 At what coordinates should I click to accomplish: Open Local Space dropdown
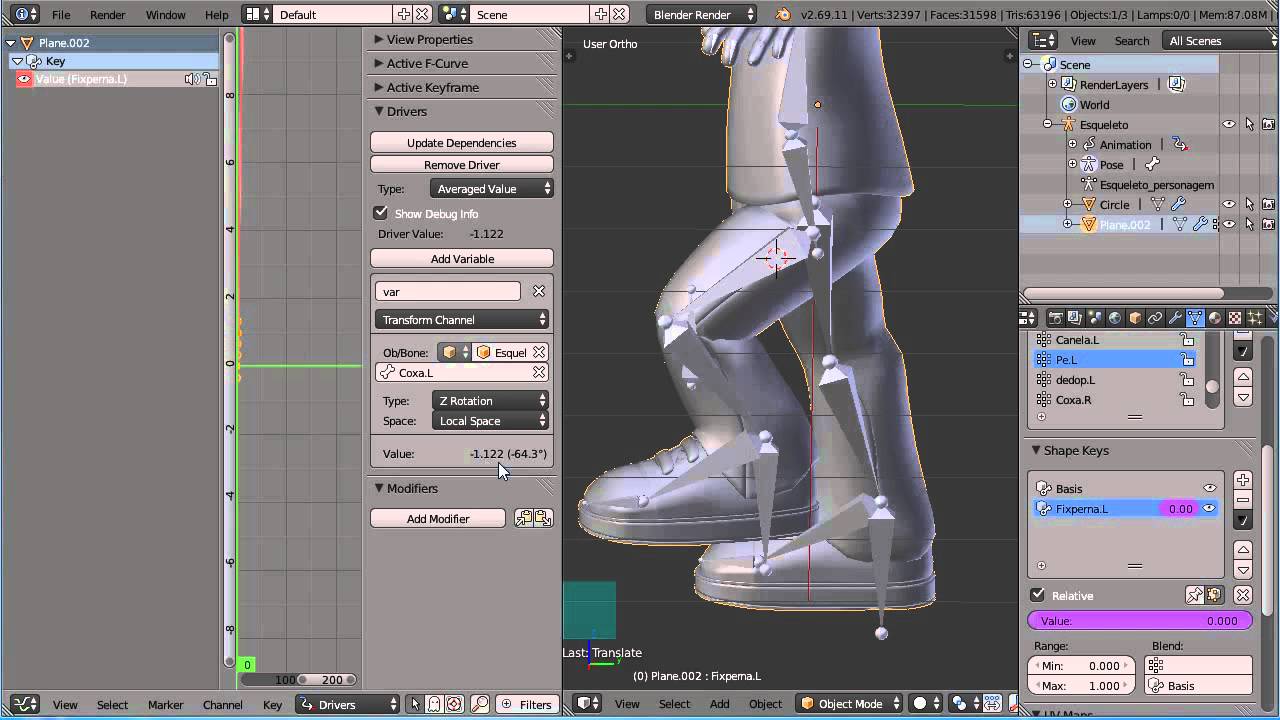(x=490, y=421)
